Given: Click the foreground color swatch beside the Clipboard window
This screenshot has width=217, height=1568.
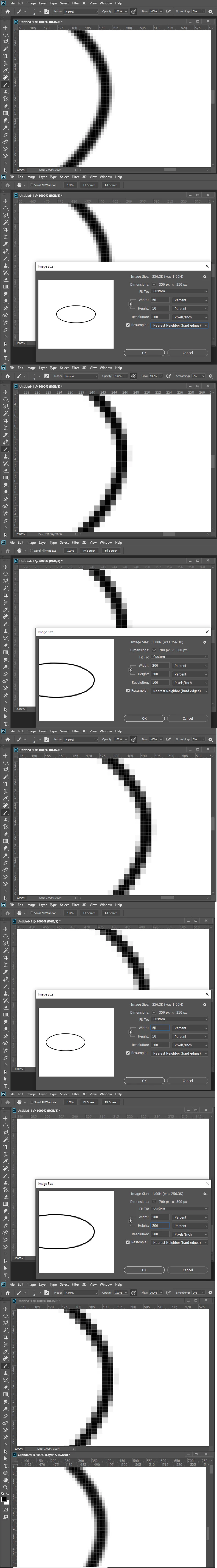Looking at the screenshot, I should [4, 1499].
